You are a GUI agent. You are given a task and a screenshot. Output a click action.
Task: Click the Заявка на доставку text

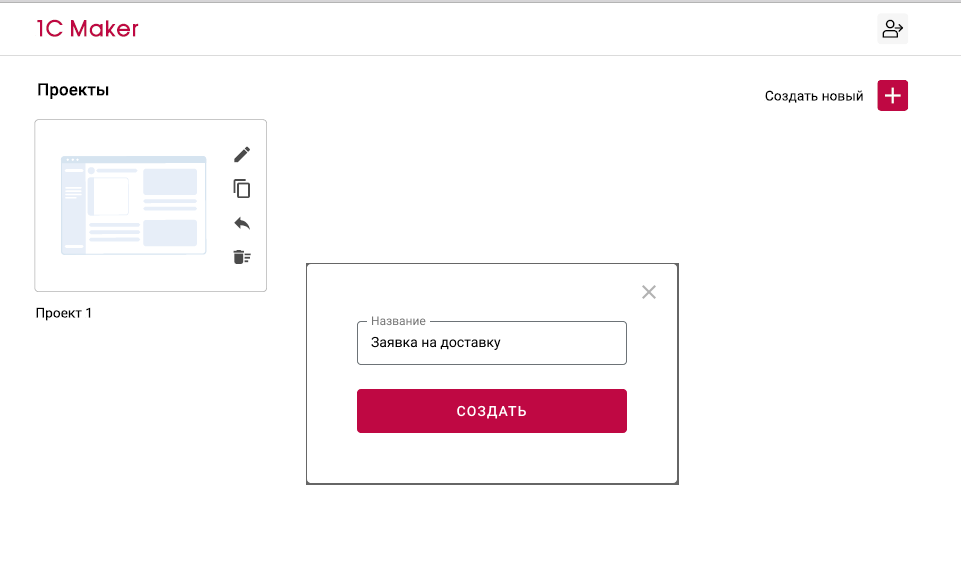click(436, 342)
